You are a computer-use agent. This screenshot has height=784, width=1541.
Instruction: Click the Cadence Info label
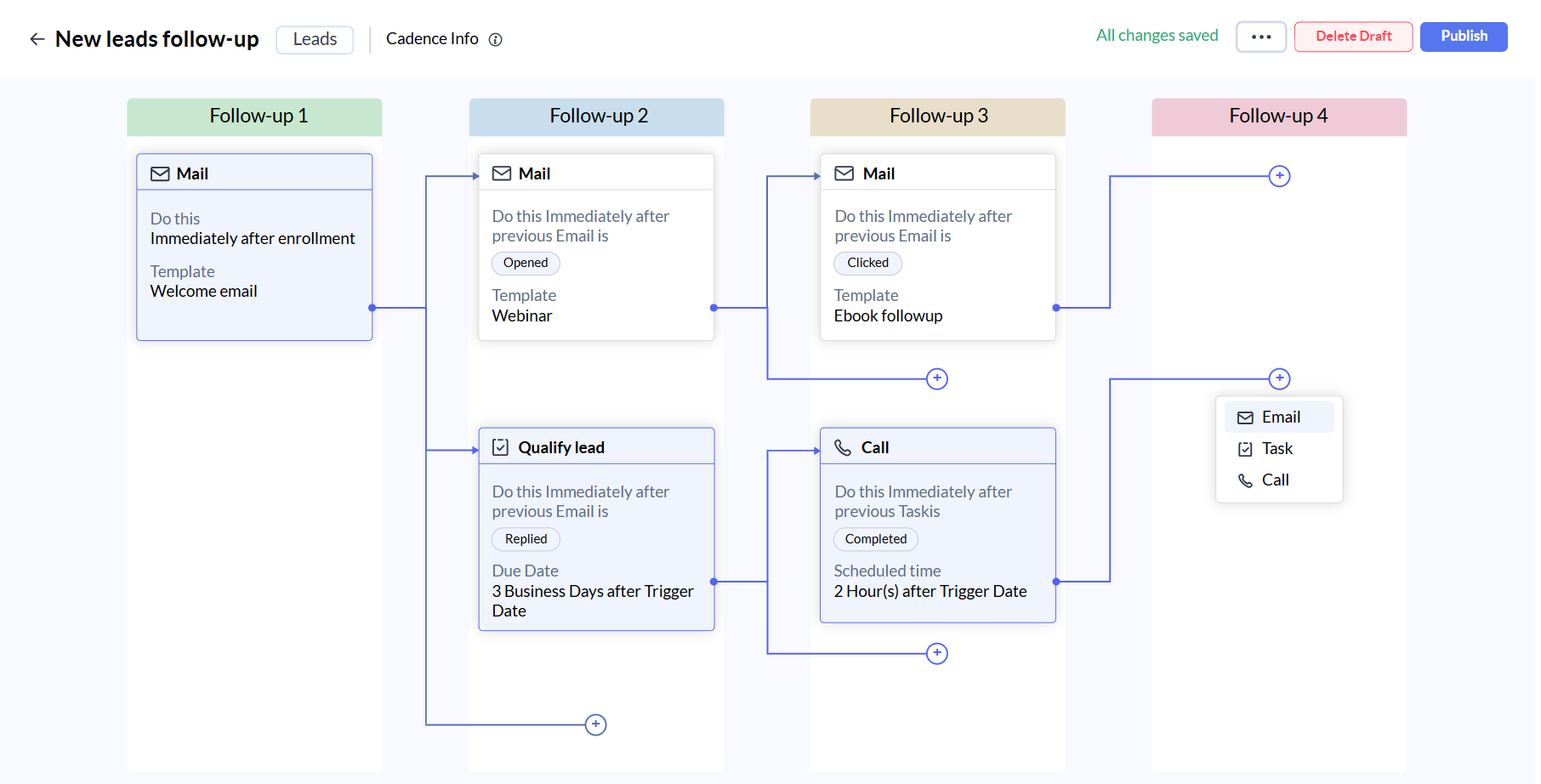tap(432, 39)
